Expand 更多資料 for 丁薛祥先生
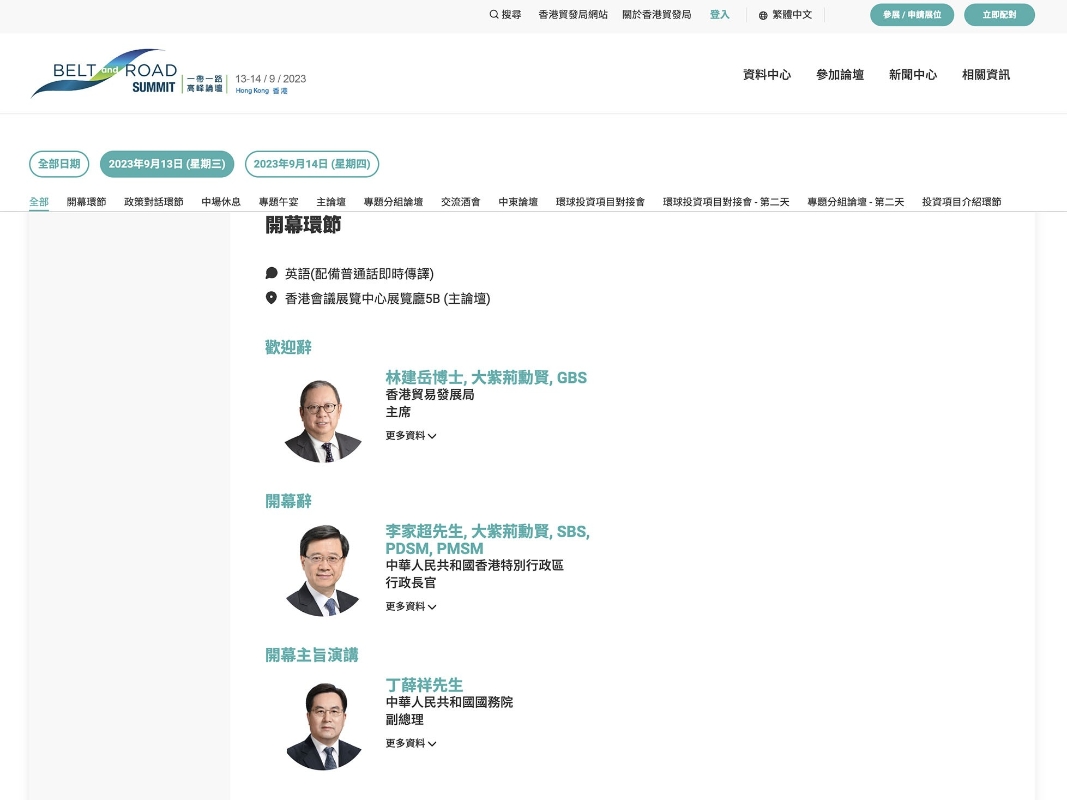Screen dimensions: 1067x800 [x=411, y=744]
